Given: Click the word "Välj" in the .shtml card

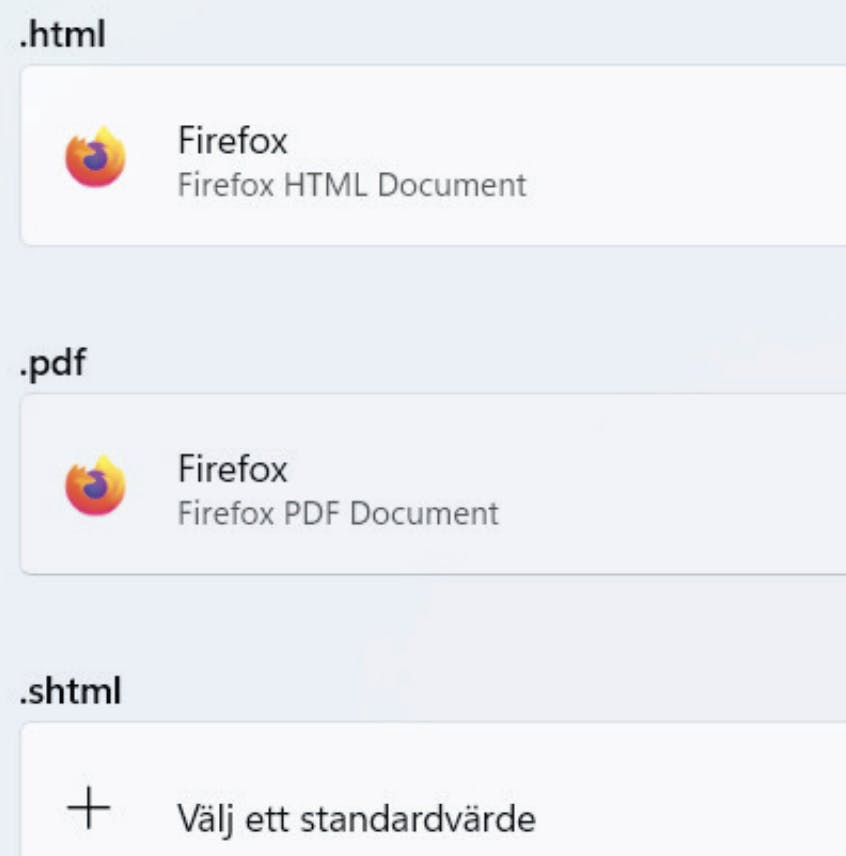Looking at the screenshot, I should [x=203, y=819].
